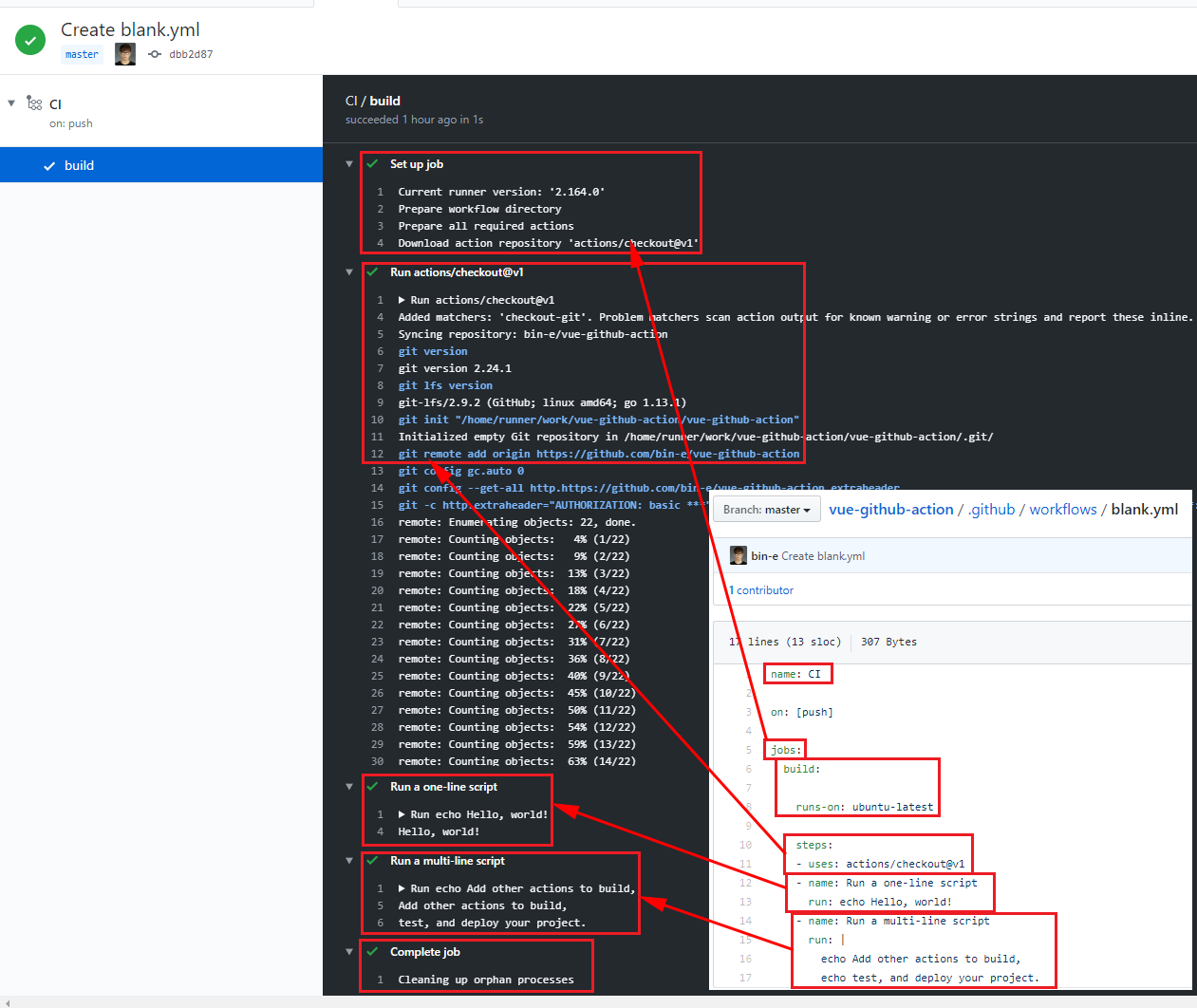Click the Set up job step title
Screen dimensions: 1197x1008
pos(417,164)
